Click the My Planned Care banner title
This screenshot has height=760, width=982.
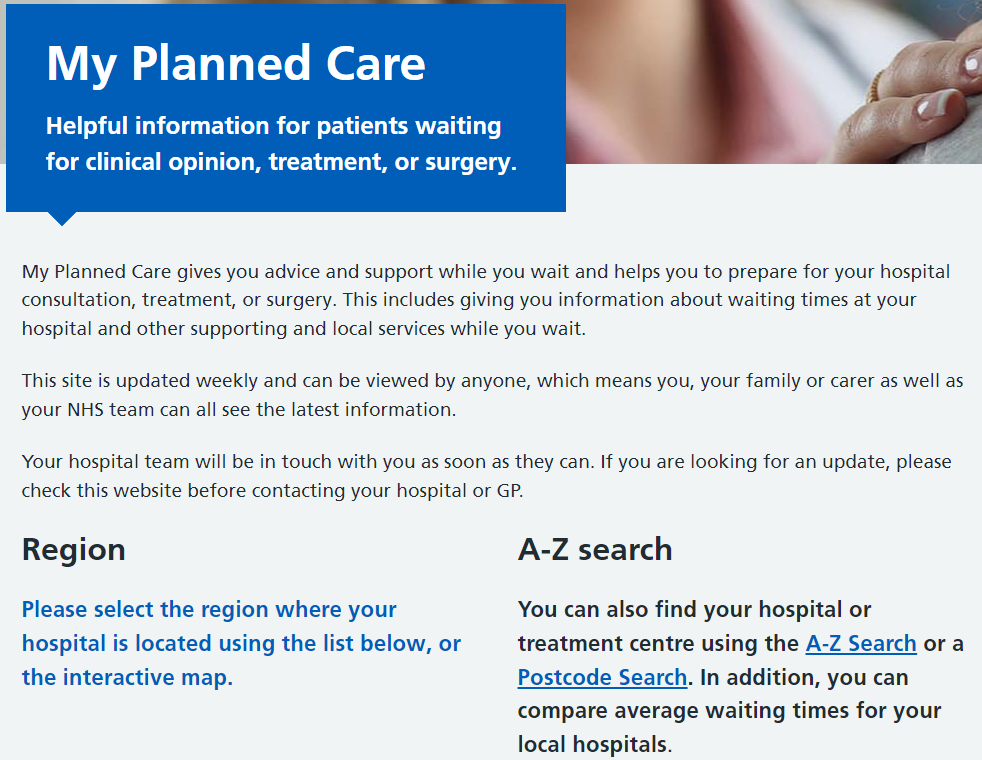pos(236,63)
